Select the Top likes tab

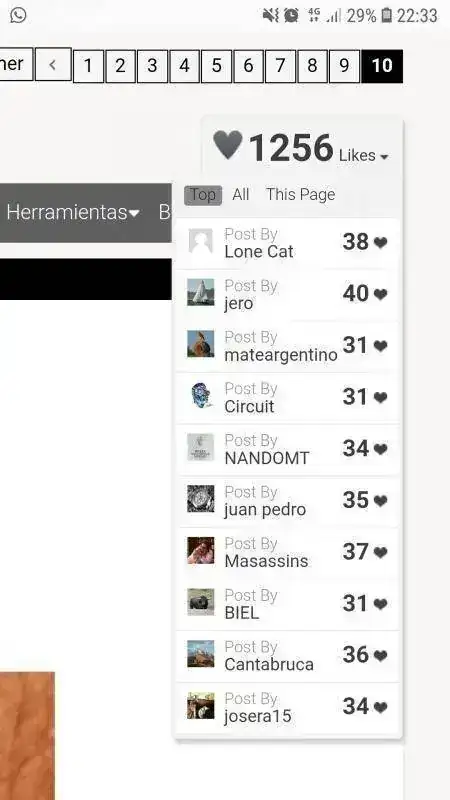203,195
